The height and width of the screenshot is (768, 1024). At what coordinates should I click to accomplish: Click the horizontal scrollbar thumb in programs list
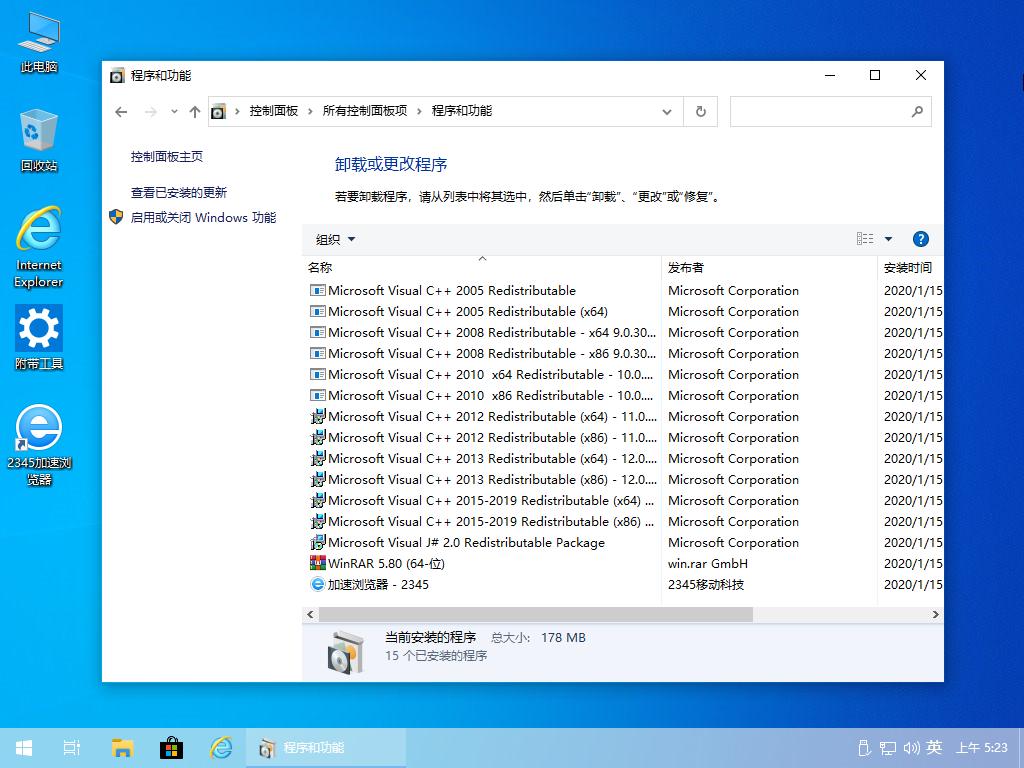[536, 615]
